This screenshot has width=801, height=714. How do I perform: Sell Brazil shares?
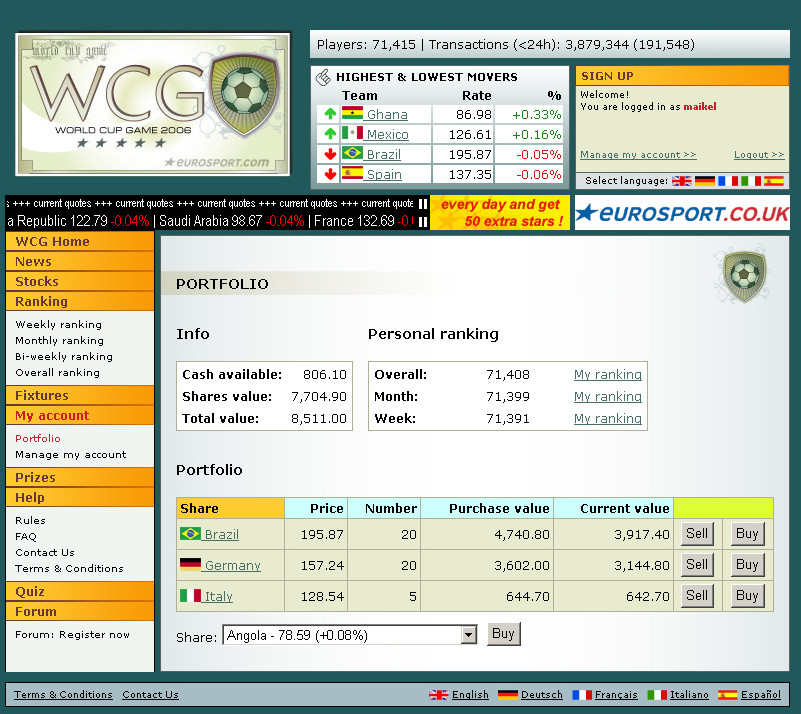coord(697,534)
